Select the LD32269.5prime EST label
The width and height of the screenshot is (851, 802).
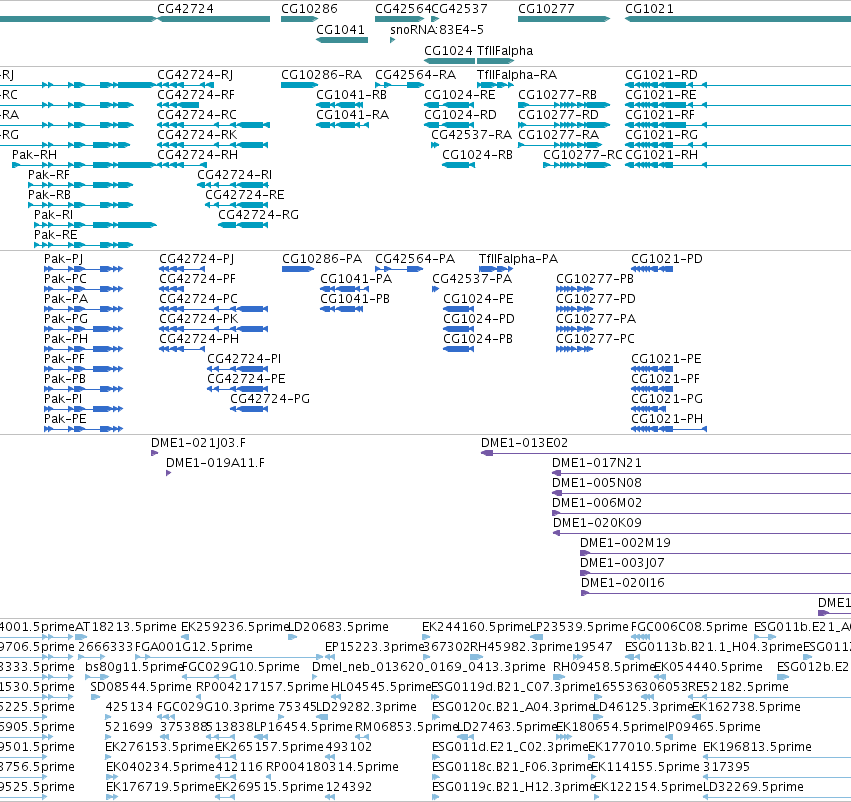753,787
